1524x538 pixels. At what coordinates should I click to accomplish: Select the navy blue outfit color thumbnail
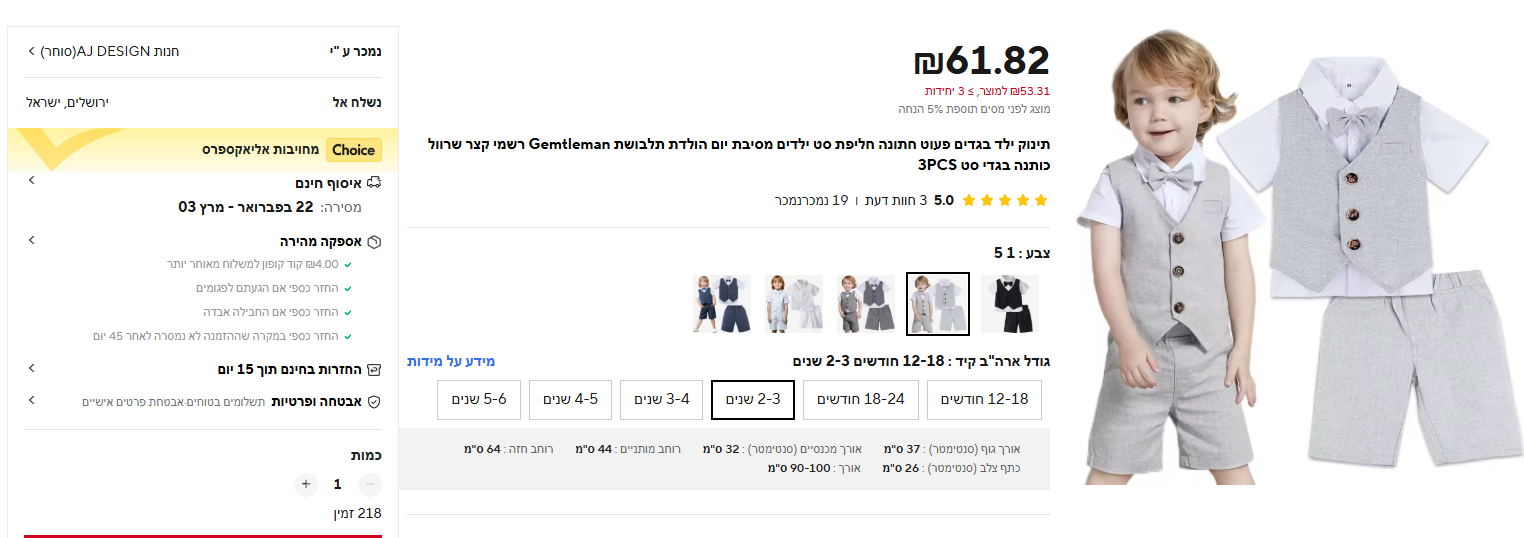722,304
